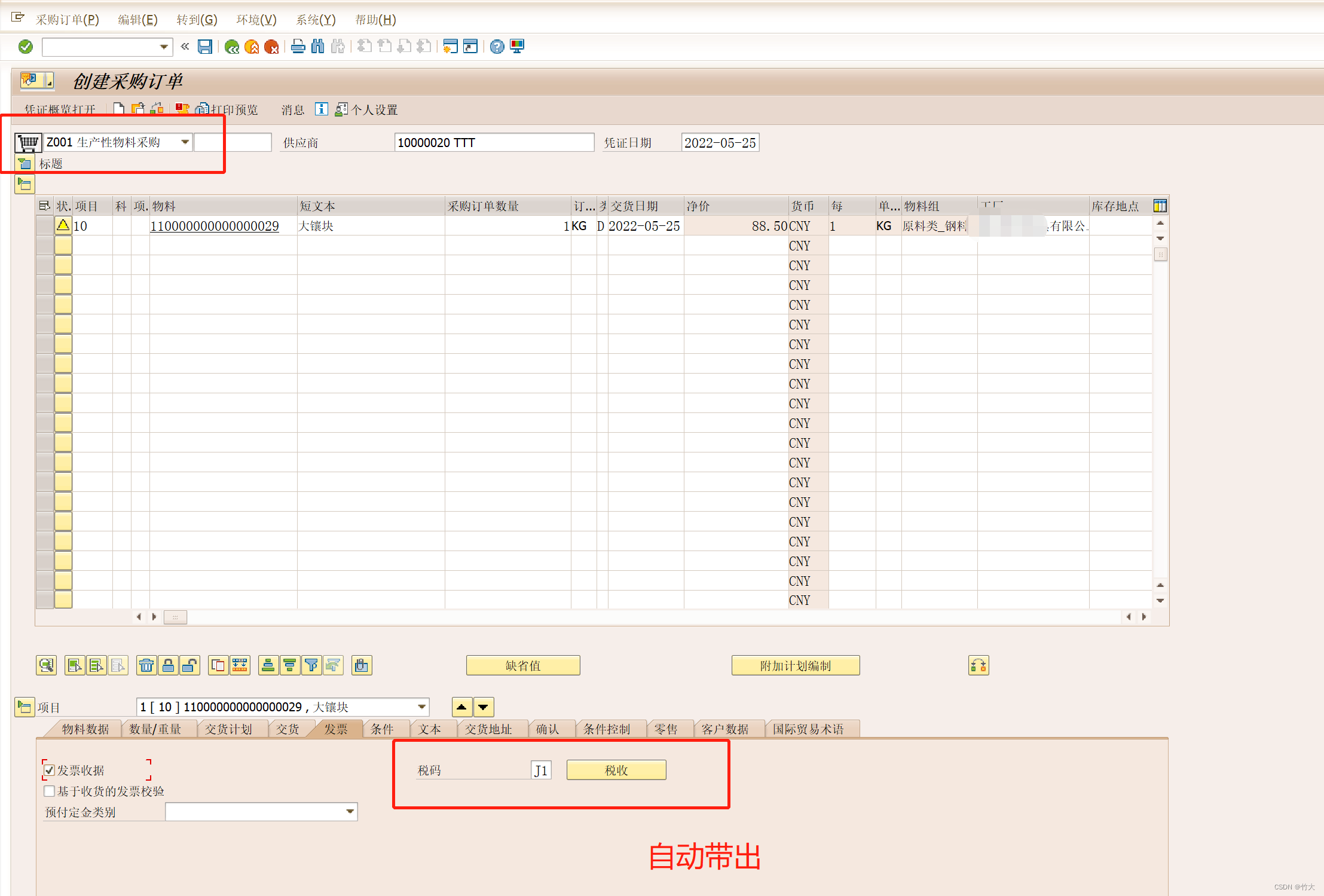Save the purchase order

coord(205,47)
